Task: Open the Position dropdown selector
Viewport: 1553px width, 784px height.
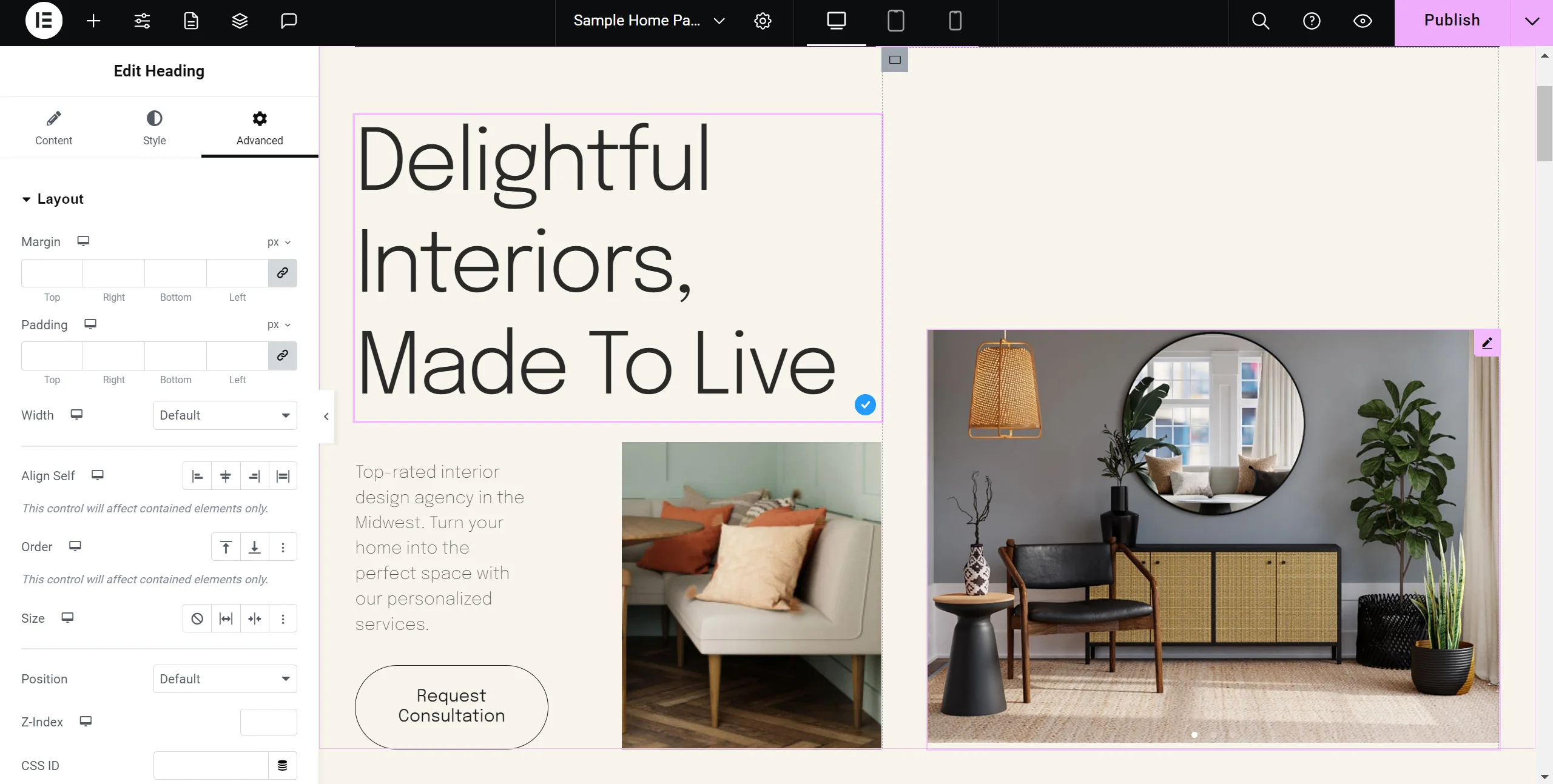Action: 225,678
